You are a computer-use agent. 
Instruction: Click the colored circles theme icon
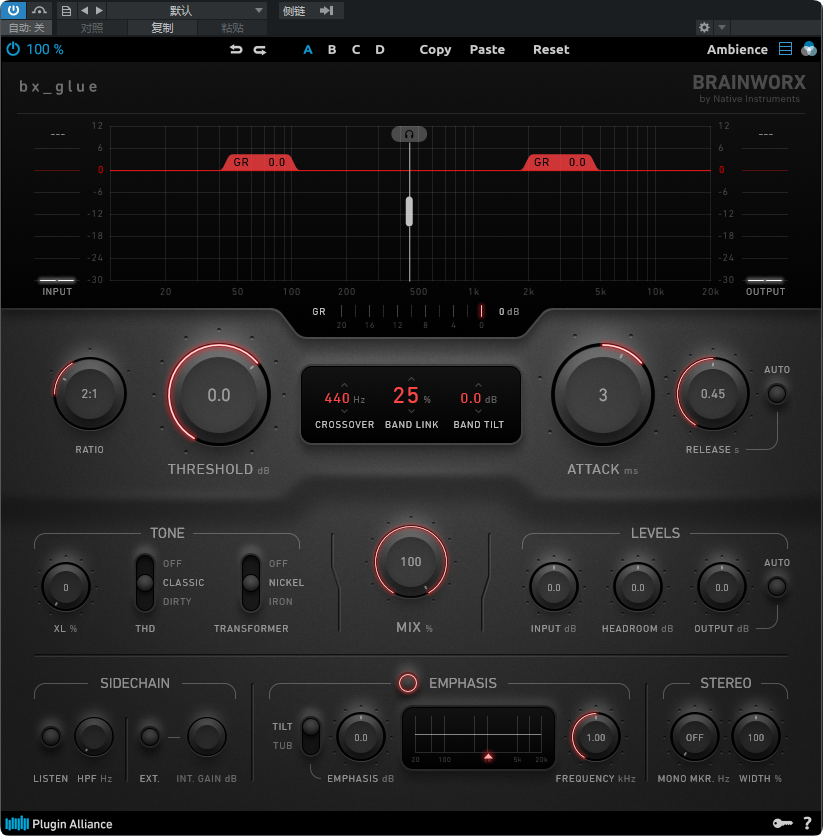pos(809,49)
